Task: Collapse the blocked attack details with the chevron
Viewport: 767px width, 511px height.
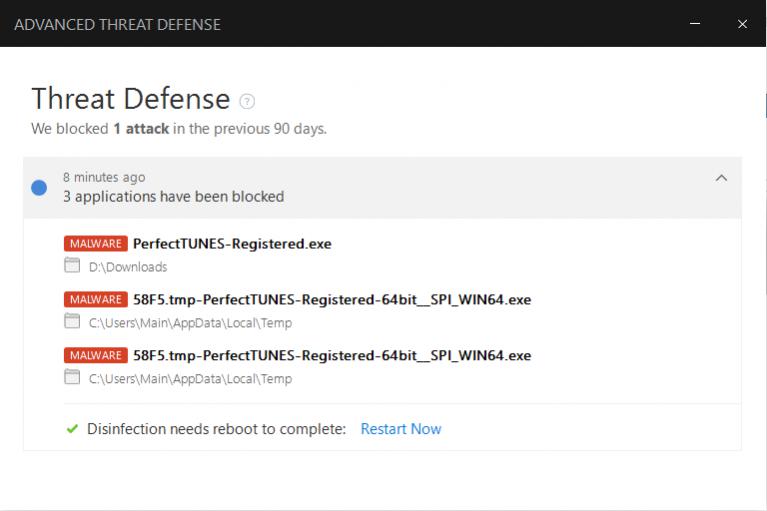Action: point(721,178)
